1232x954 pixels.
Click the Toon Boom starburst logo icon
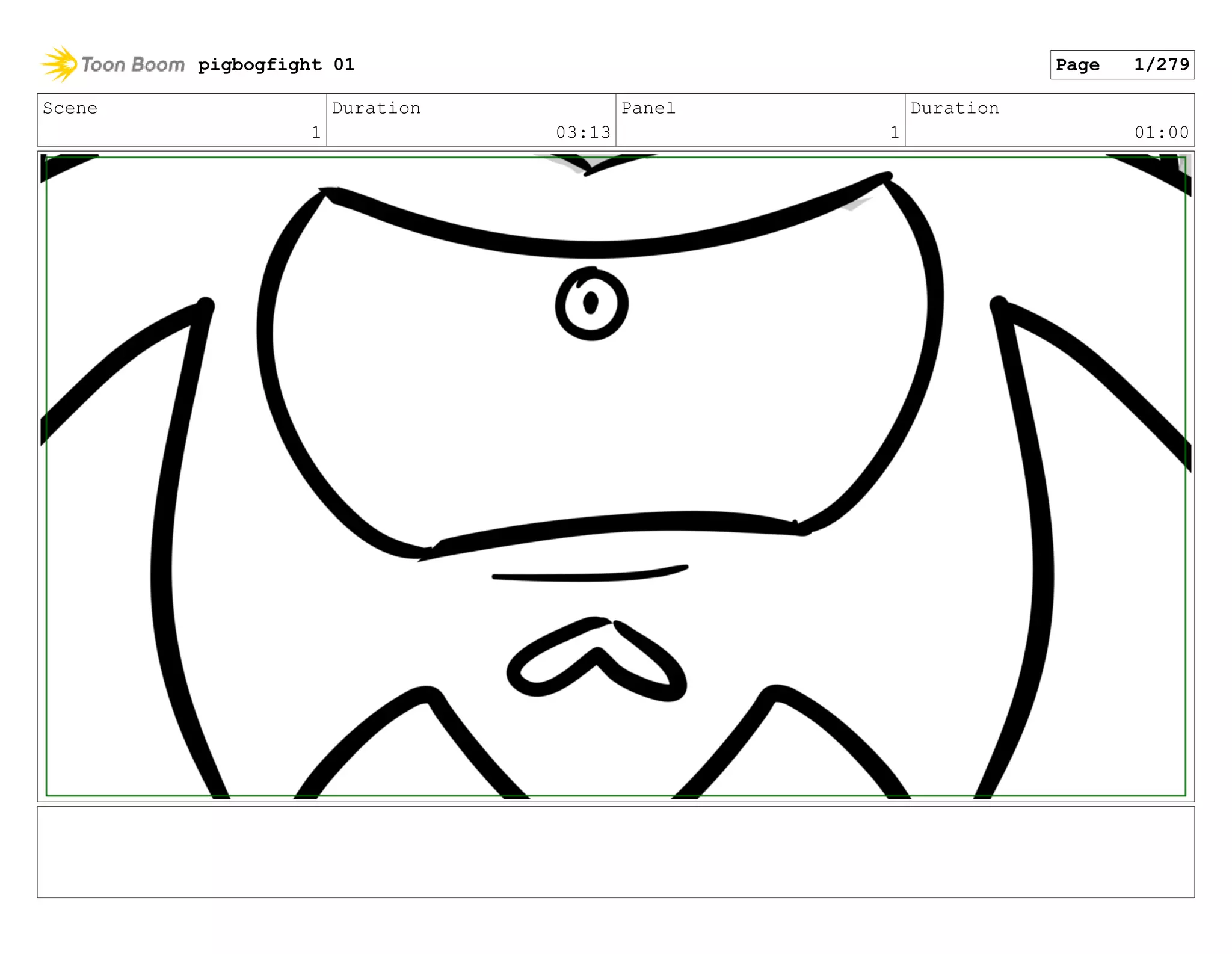58,64
